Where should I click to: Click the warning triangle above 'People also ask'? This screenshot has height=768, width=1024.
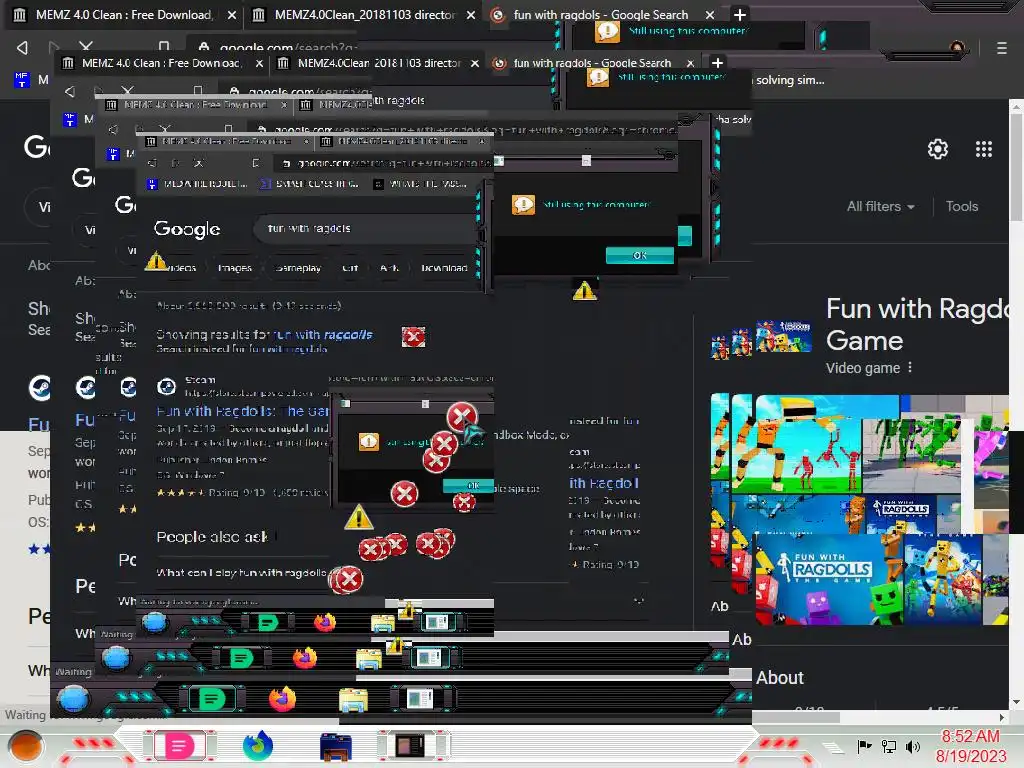point(359,517)
